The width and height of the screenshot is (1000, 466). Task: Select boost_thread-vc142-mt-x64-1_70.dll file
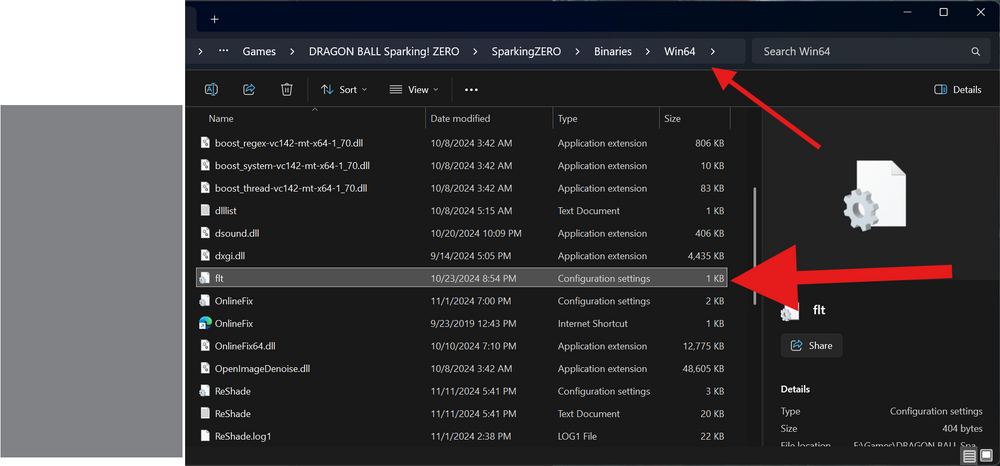coord(462,188)
